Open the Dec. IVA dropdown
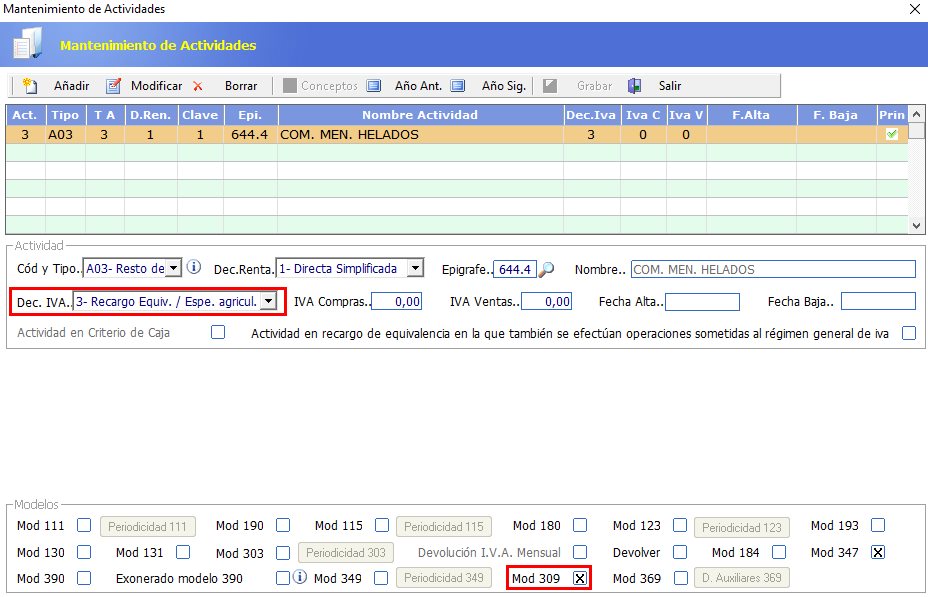This screenshot has height=597, width=928. [x=267, y=301]
